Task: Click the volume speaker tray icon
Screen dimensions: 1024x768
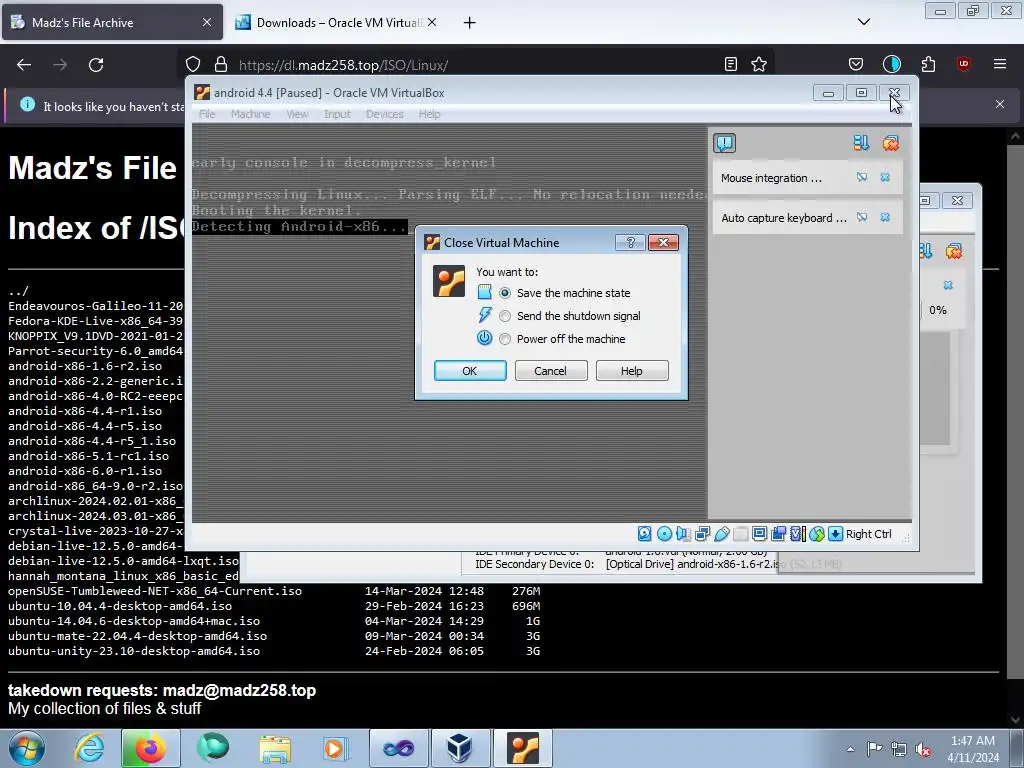Action: (923, 749)
